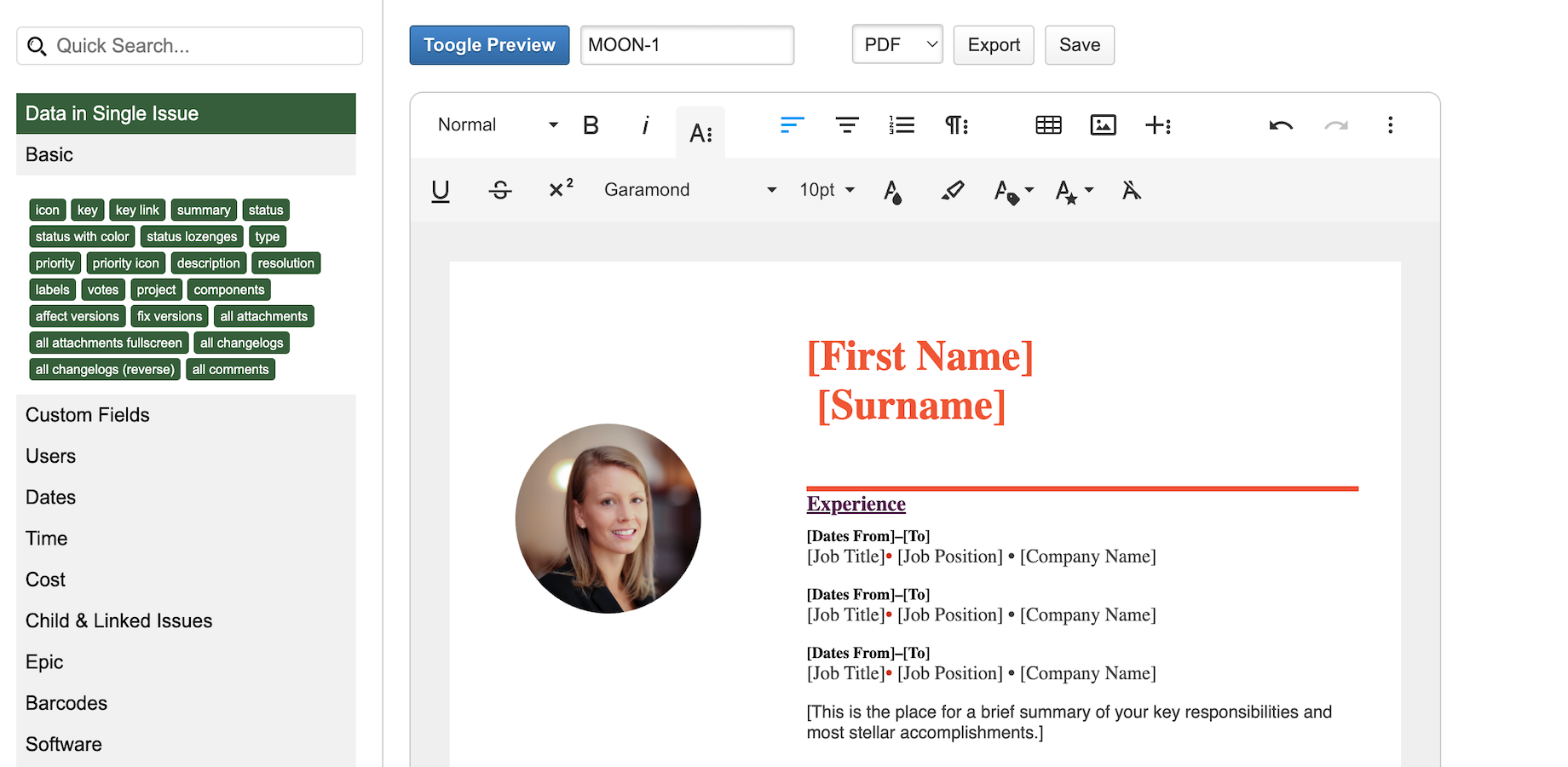Toggle underline formatting
1568x767 pixels.
(441, 190)
